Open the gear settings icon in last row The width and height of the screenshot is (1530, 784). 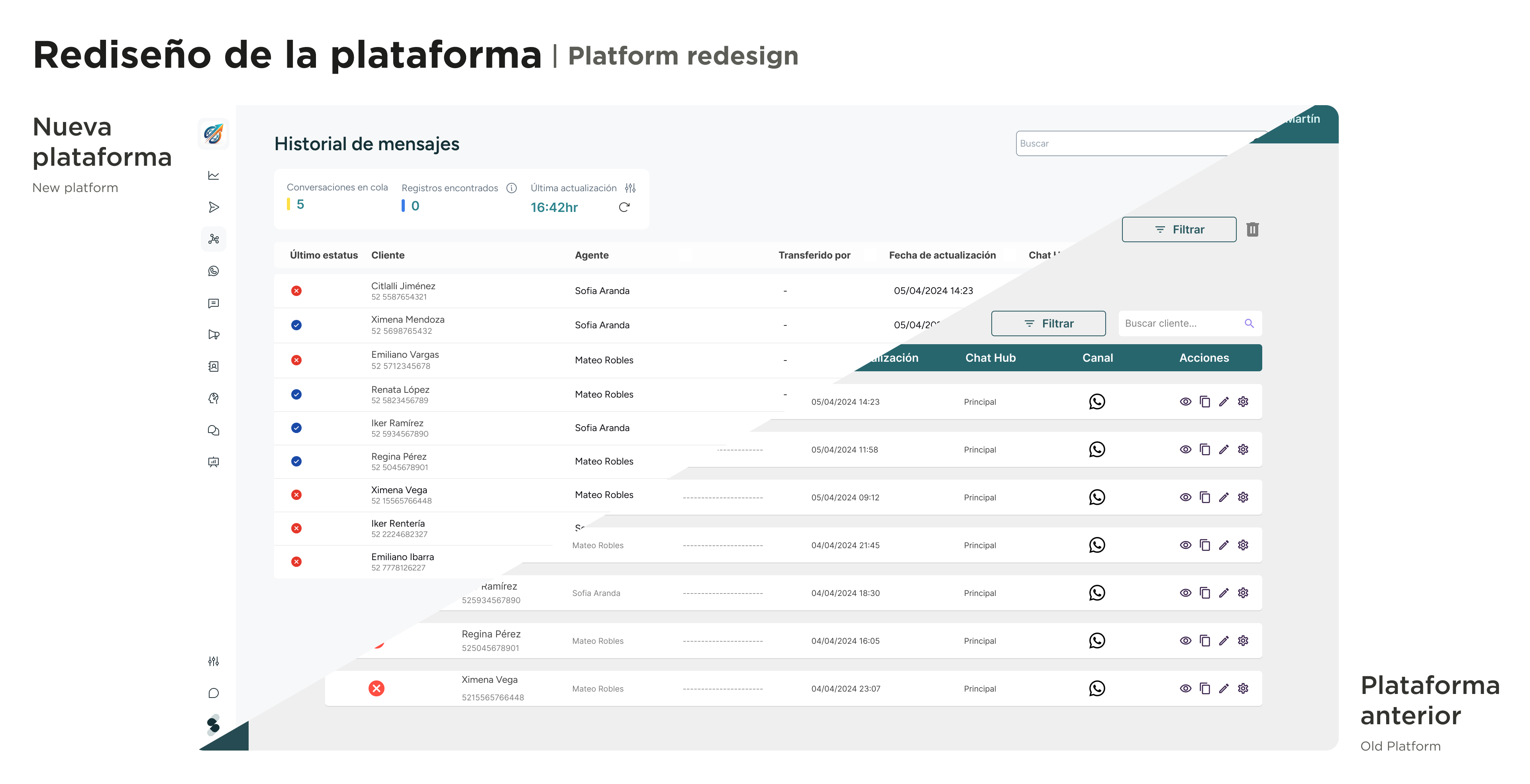[x=1243, y=688]
